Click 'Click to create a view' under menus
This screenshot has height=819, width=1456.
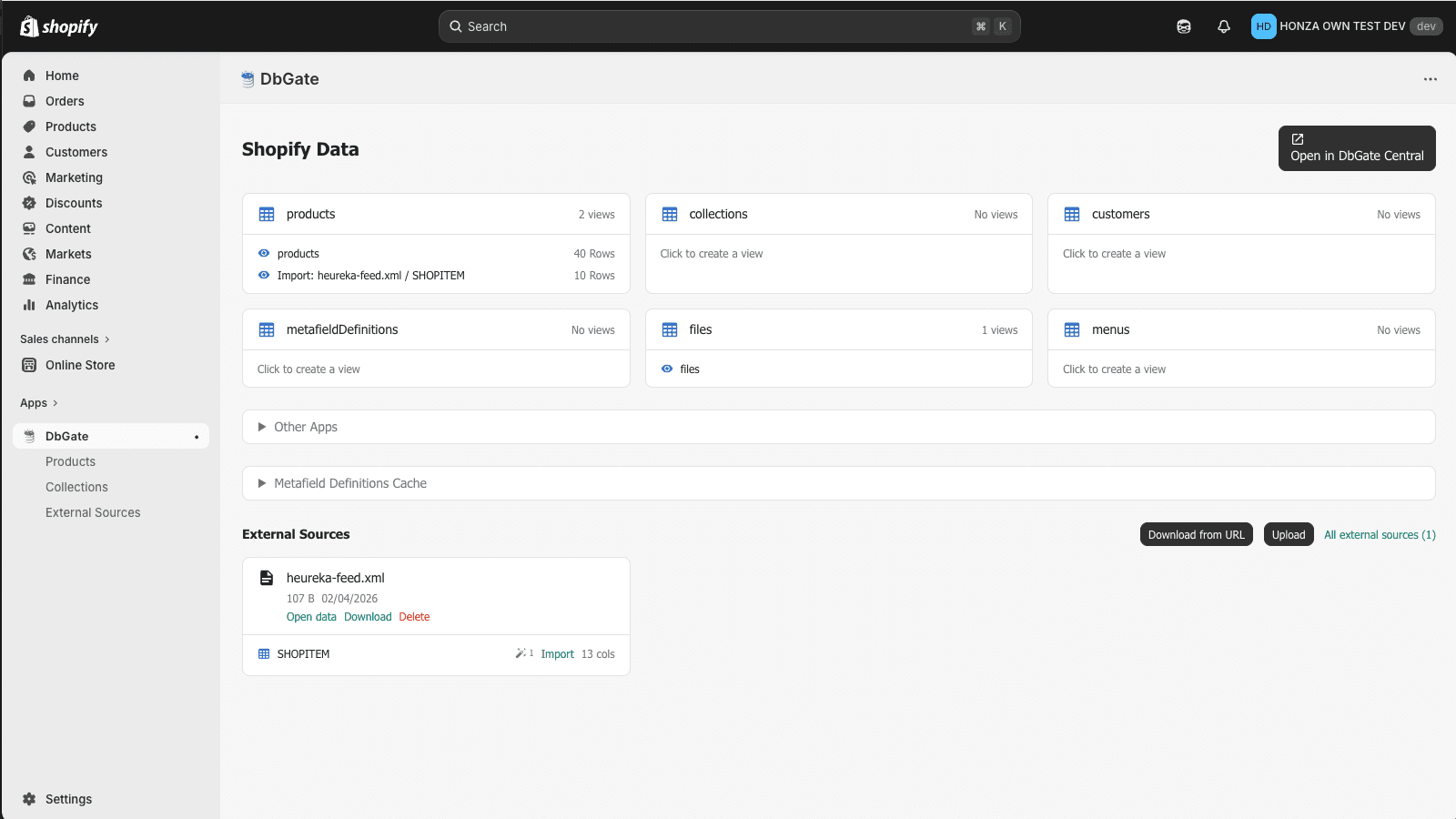pyautogui.click(x=1114, y=369)
